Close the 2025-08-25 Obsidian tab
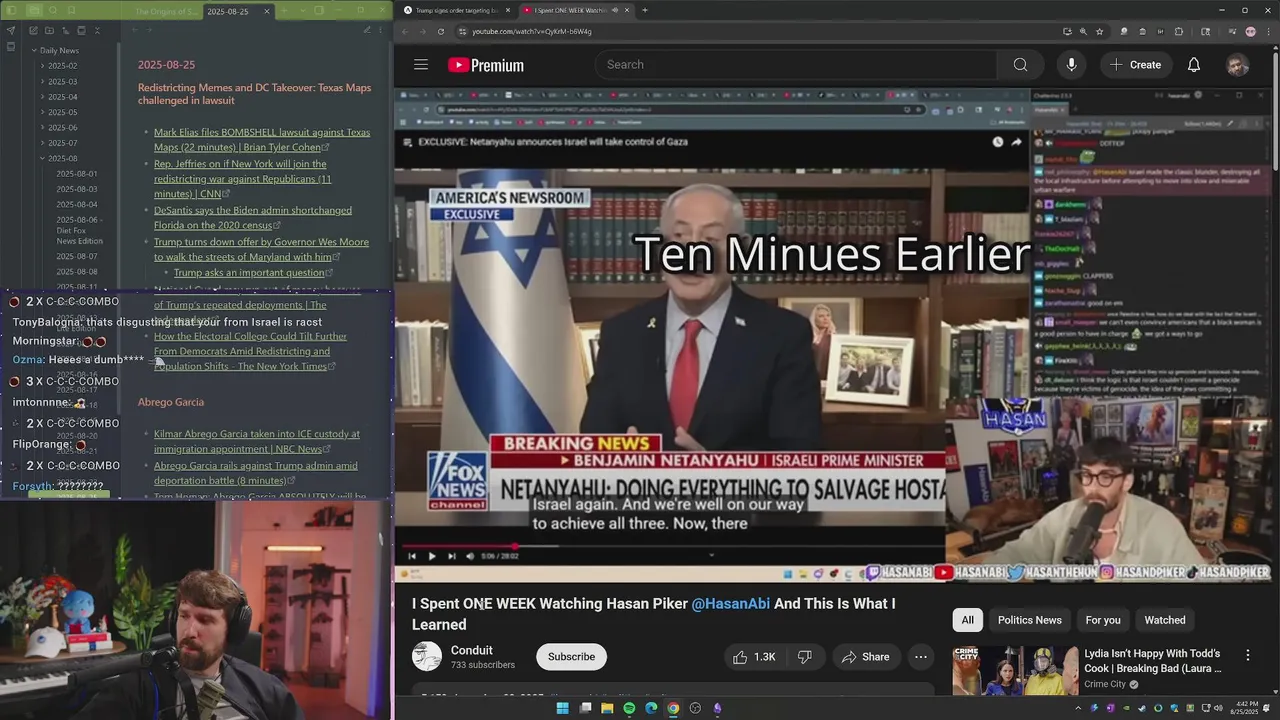 point(266,11)
